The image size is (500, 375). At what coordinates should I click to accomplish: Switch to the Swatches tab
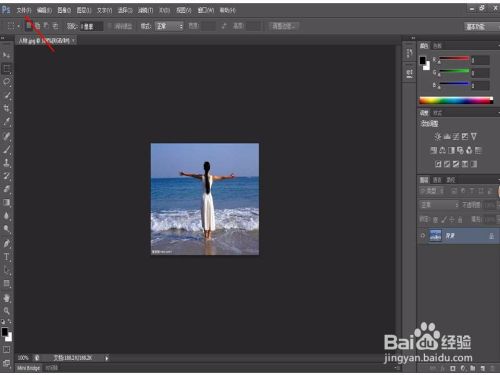tap(437, 46)
